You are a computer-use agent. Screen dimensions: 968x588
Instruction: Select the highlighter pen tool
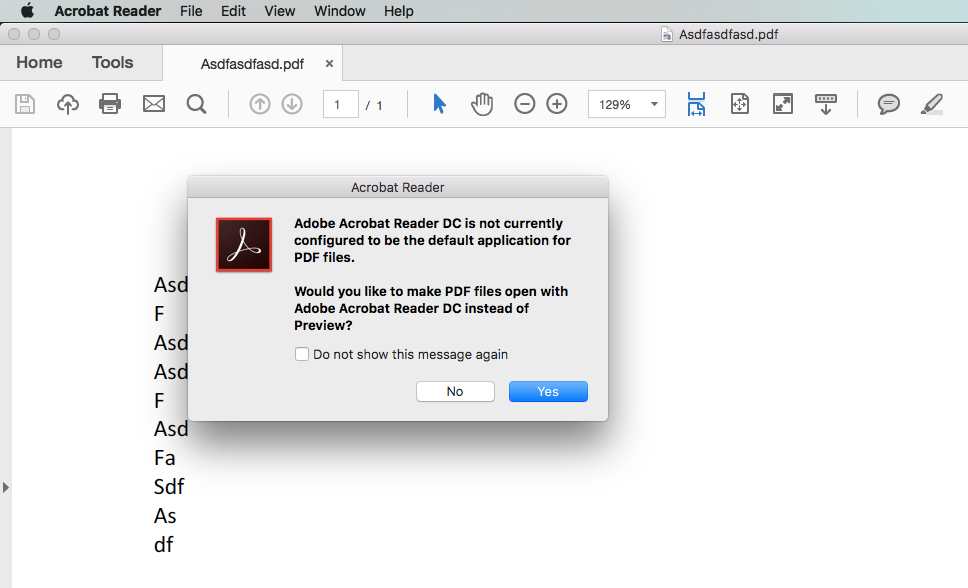932,104
